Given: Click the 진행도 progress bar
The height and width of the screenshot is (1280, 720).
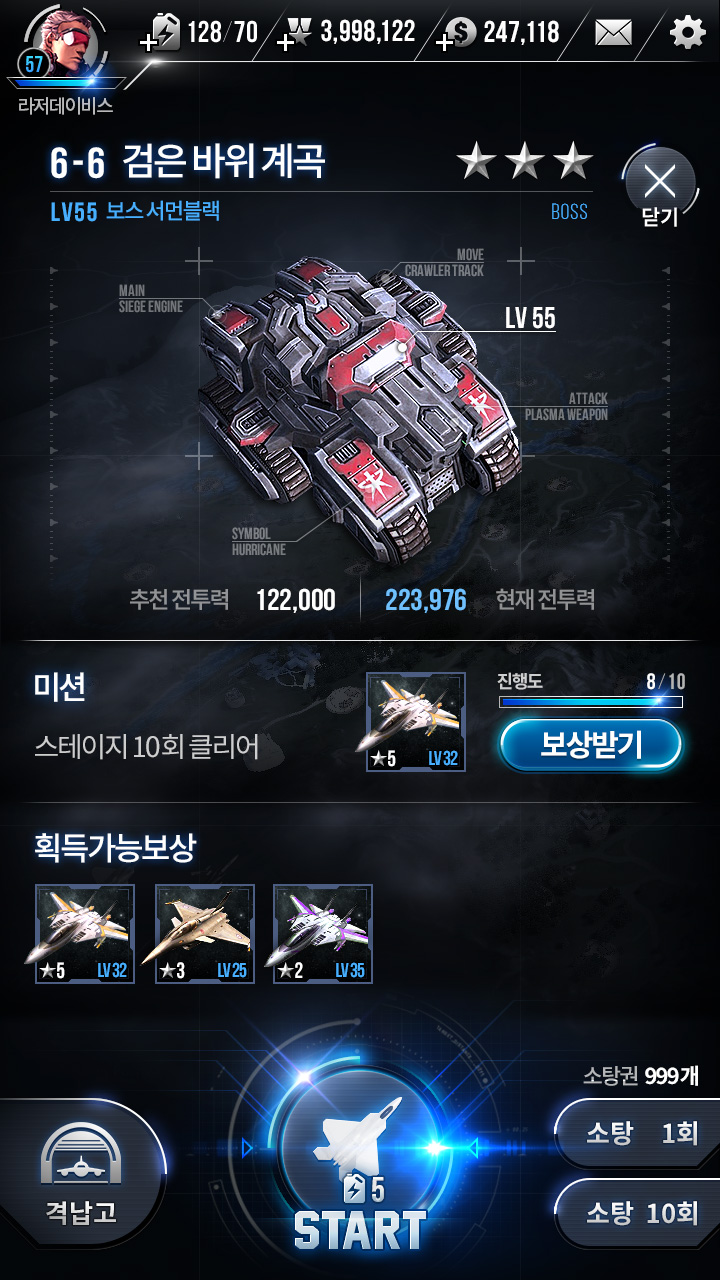Looking at the screenshot, I should pos(591,702).
